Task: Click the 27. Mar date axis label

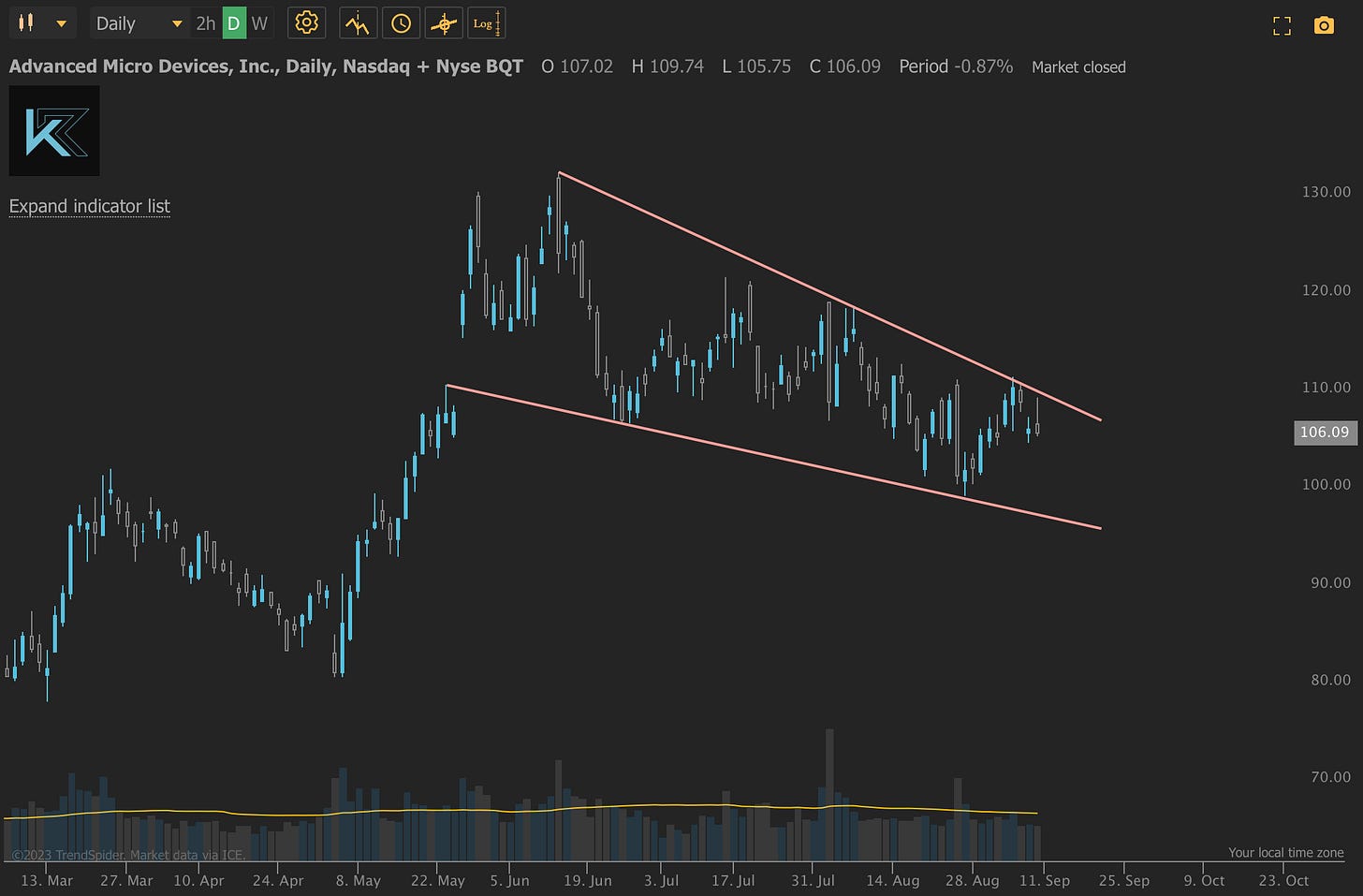Action: (x=126, y=880)
